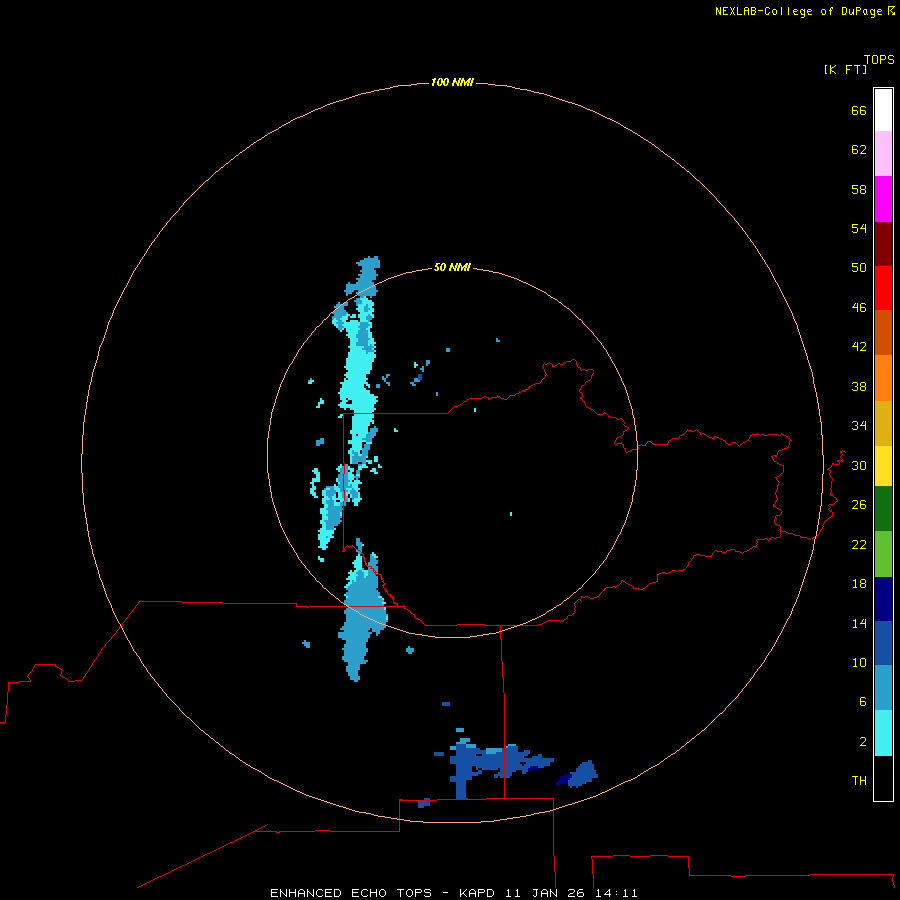900x900 pixels.
Task: Click the large blue echo blob near bottom
Action: click(494, 763)
